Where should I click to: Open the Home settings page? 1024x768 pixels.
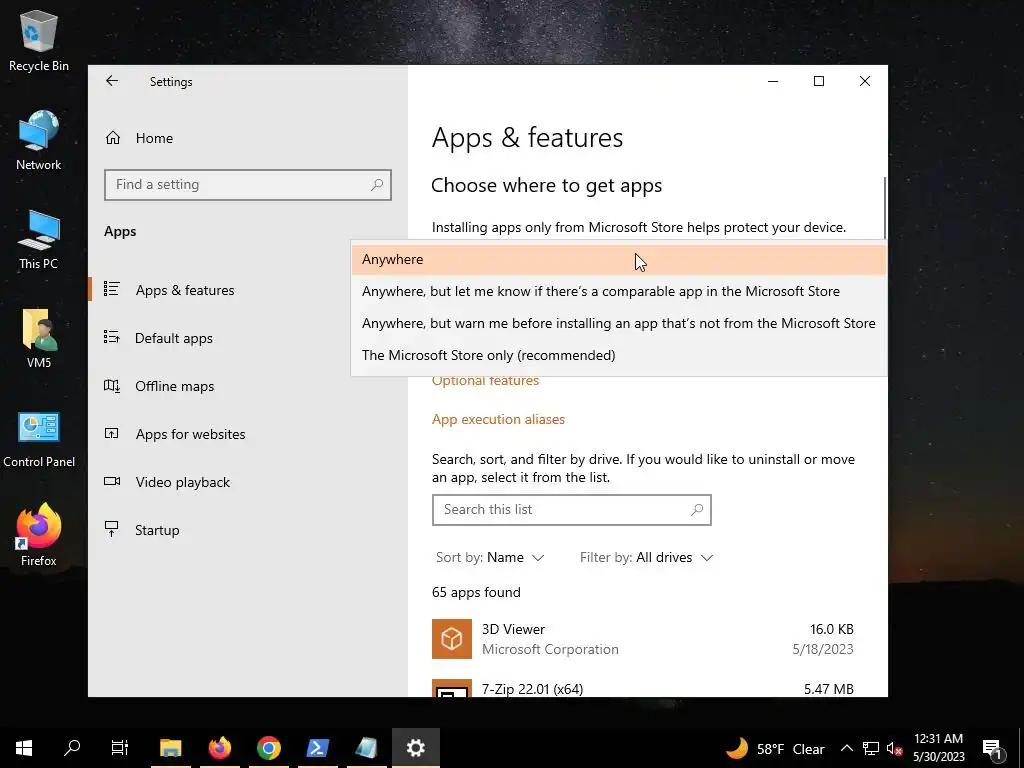click(154, 138)
